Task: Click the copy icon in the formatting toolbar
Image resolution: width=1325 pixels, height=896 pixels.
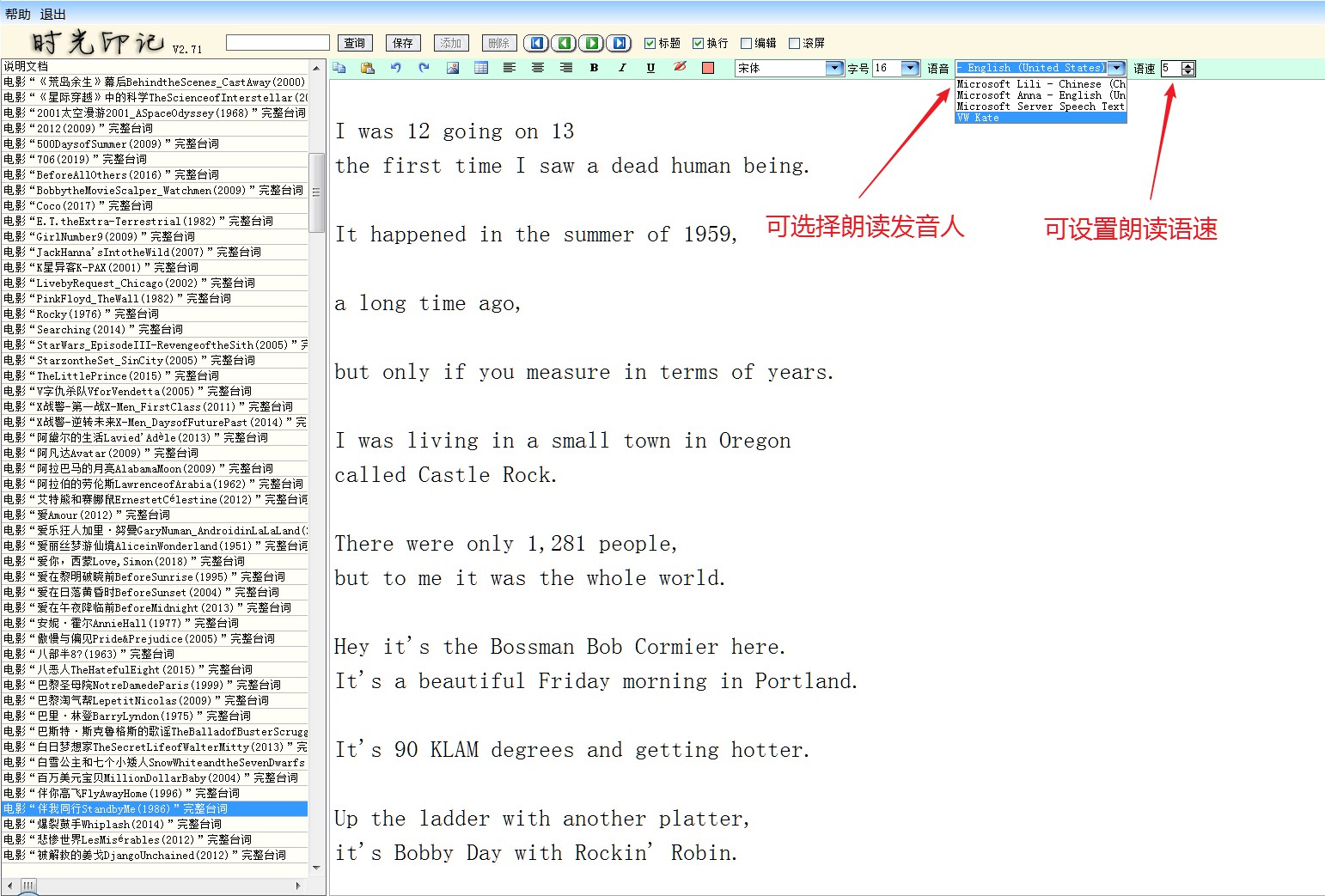Action: coord(339,68)
